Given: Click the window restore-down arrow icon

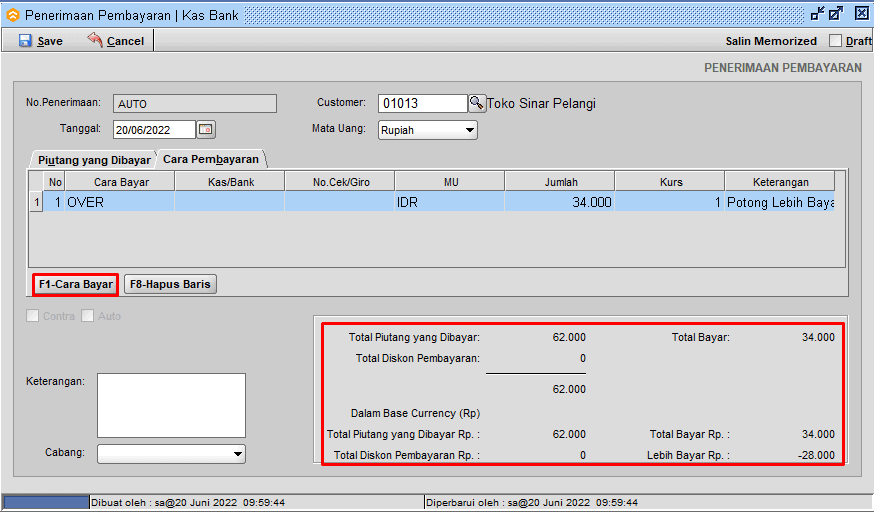Looking at the screenshot, I should coord(818,14).
